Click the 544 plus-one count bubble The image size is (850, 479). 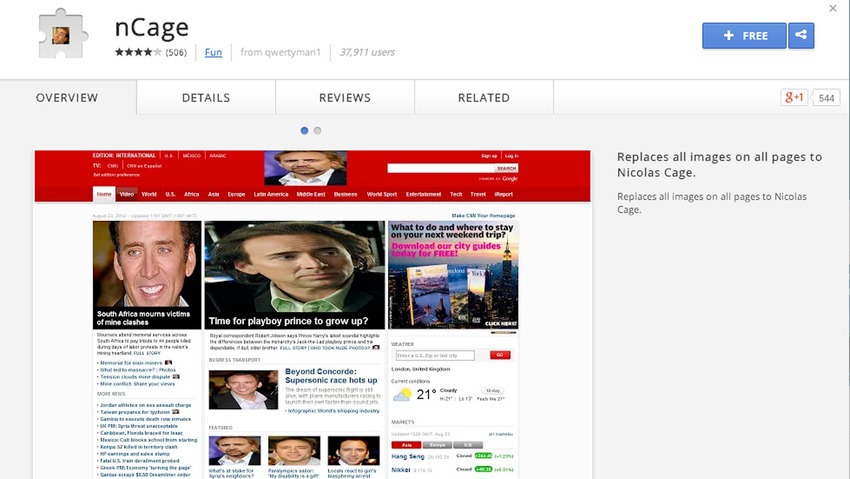[826, 98]
